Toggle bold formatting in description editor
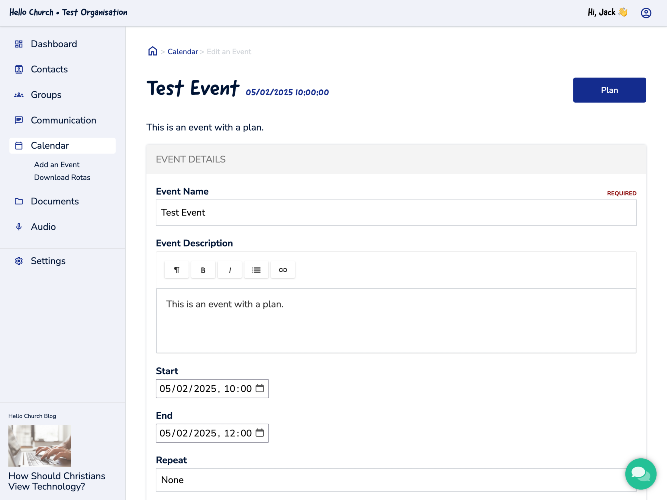Screen dimensions: 667x500 coord(203,270)
